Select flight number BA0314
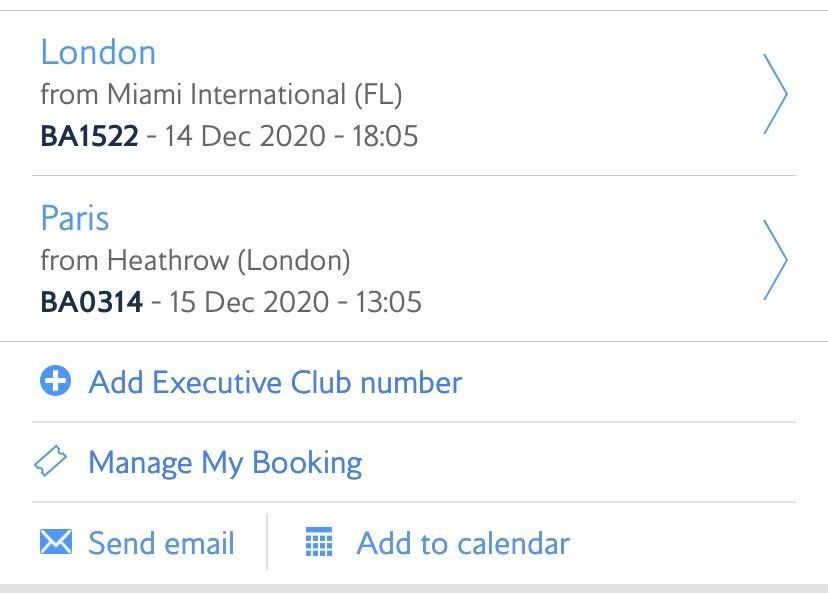The width and height of the screenshot is (828, 593). 92,302
